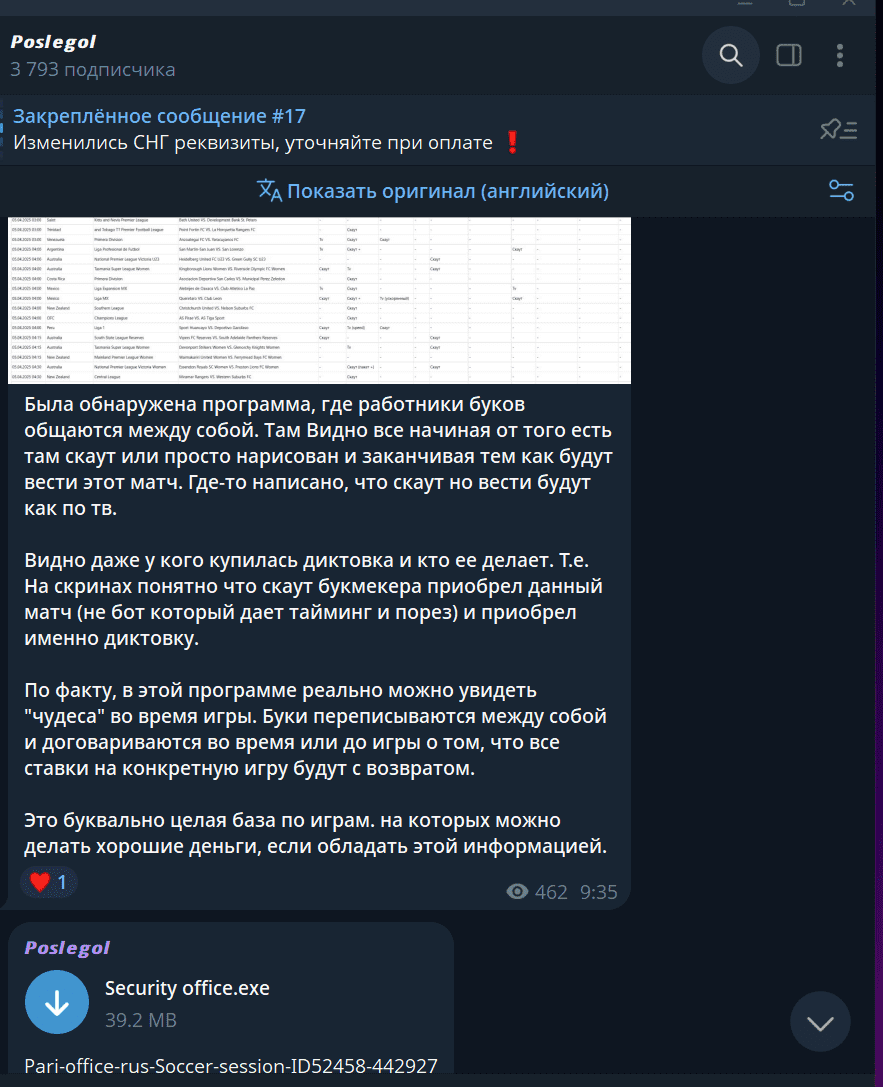Open the pinned messages list icon
This screenshot has width=883, height=1087.
tap(839, 130)
